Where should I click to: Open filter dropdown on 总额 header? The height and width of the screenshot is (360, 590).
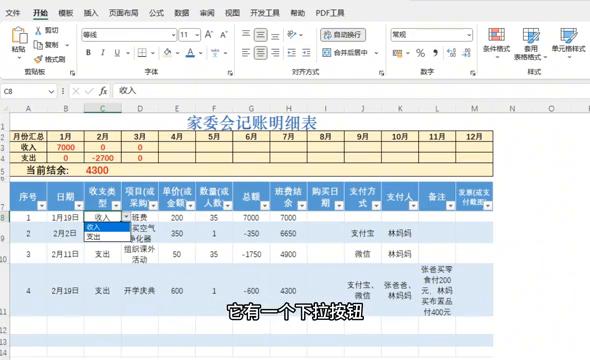pyautogui.click(x=265, y=205)
